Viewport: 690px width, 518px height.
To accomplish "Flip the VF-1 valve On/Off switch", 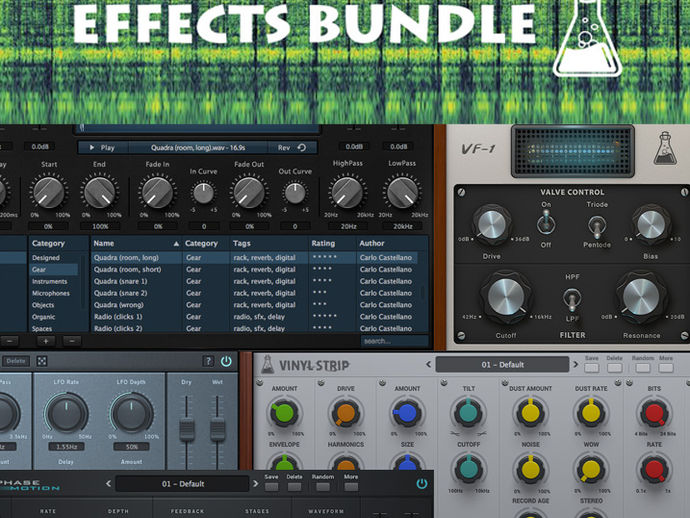I will (546, 223).
